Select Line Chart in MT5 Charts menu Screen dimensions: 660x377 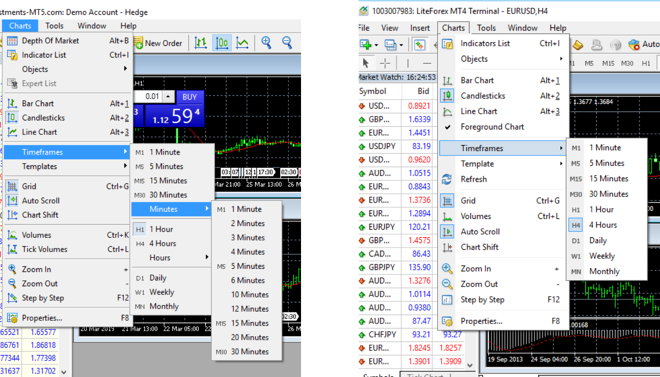click(x=67, y=132)
